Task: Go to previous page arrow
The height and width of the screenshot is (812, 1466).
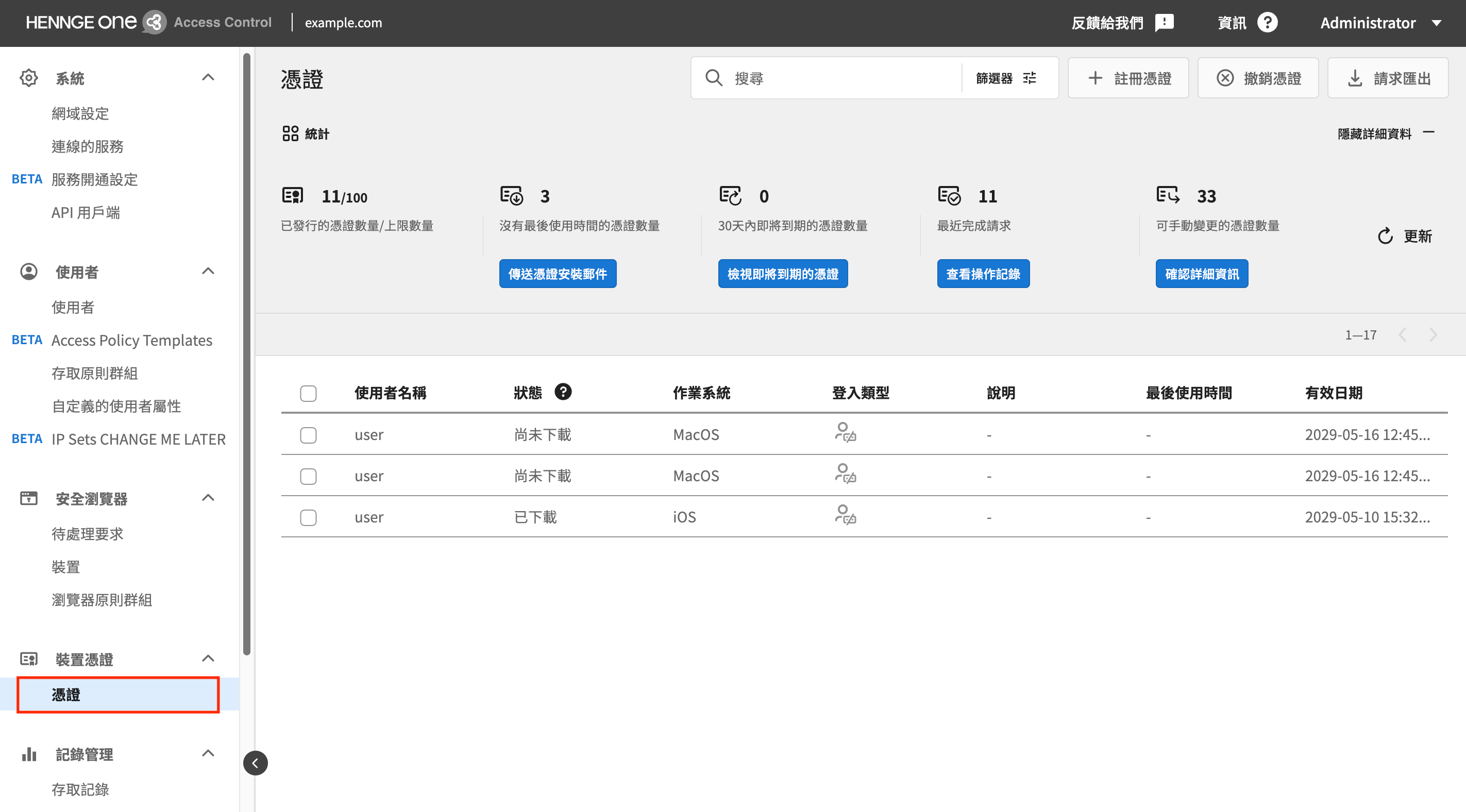Action: point(1402,334)
